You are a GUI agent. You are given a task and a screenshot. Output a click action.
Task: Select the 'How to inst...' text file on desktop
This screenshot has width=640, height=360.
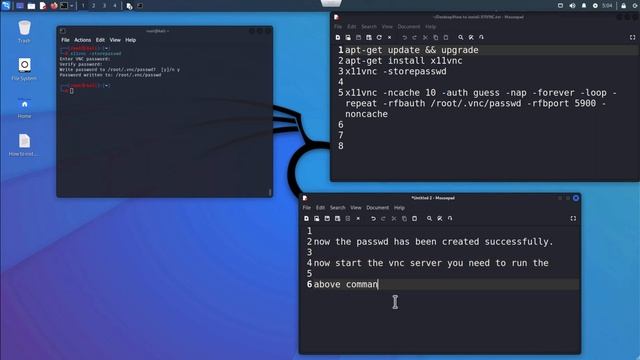(24, 145)
